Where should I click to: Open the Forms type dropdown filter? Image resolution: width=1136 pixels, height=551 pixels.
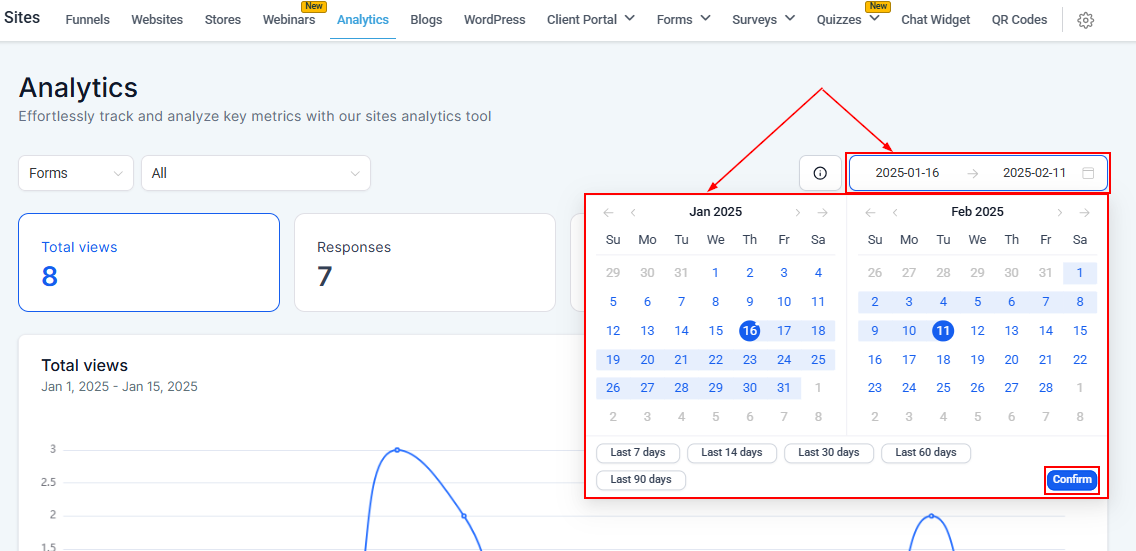[x=76, y=173]
